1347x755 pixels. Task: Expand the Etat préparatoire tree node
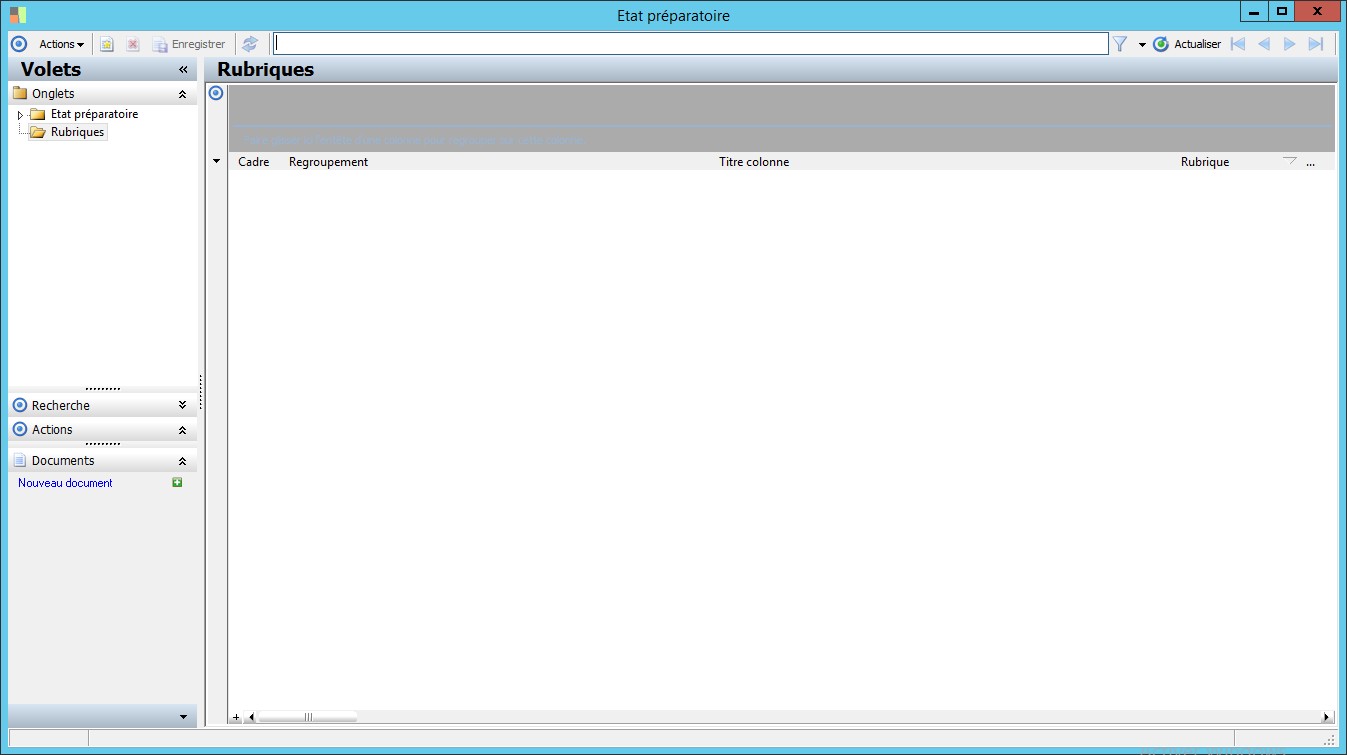(x=20, y=115)
